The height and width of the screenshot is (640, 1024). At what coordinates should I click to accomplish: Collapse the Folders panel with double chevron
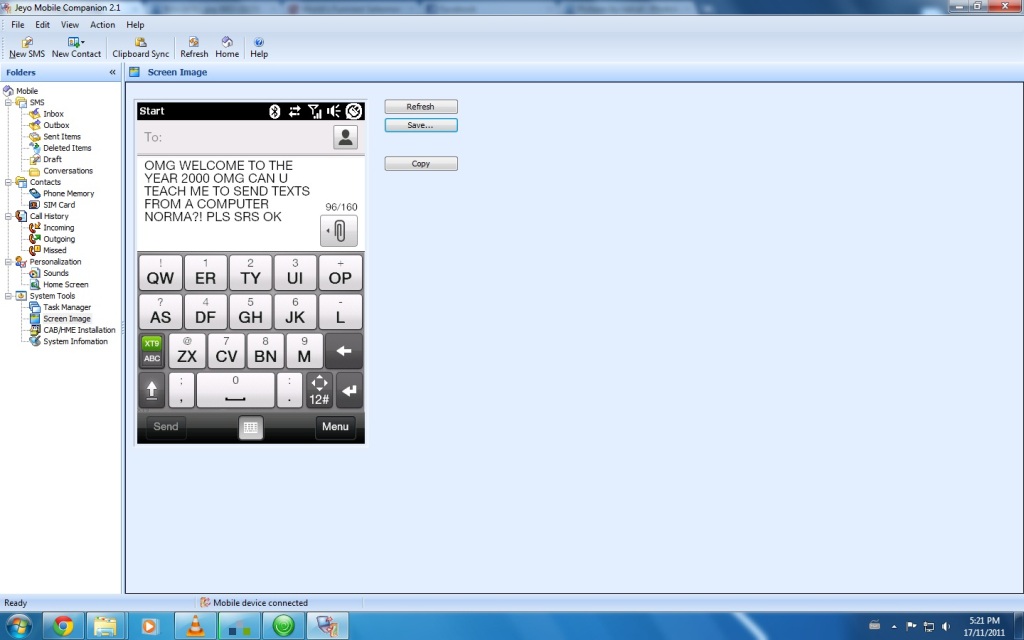click(112, 73)
